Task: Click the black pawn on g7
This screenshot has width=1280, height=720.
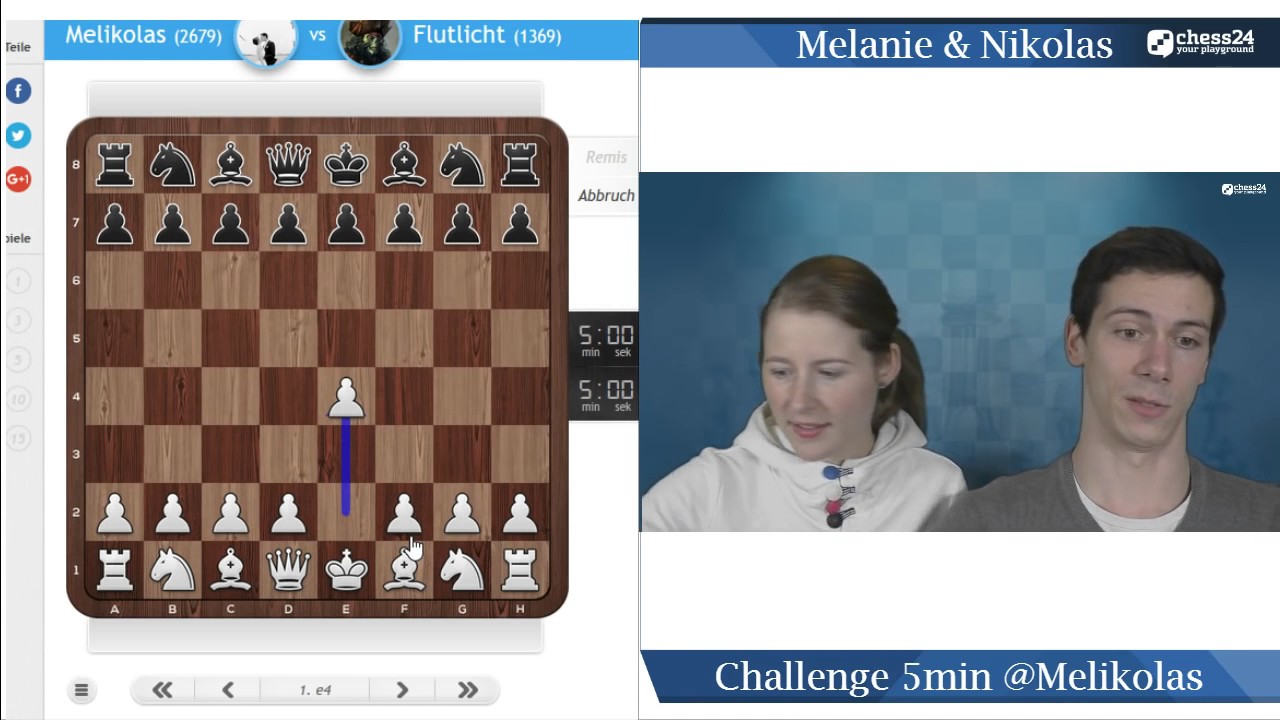Action: pyautogui.click(x=462, y=223)
